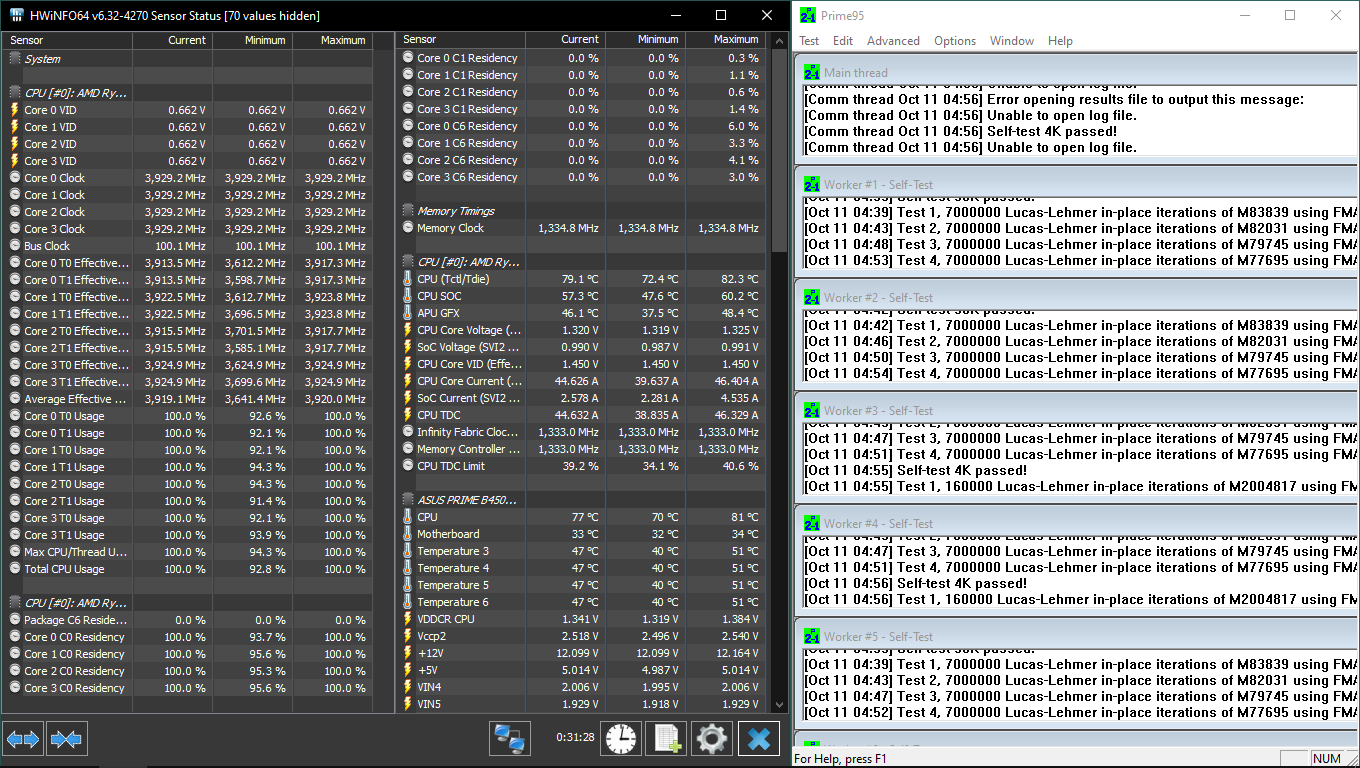This screenshot has height=768, width=1360.
Task: Start logging with the document plus icon
Action: (666, 739)
